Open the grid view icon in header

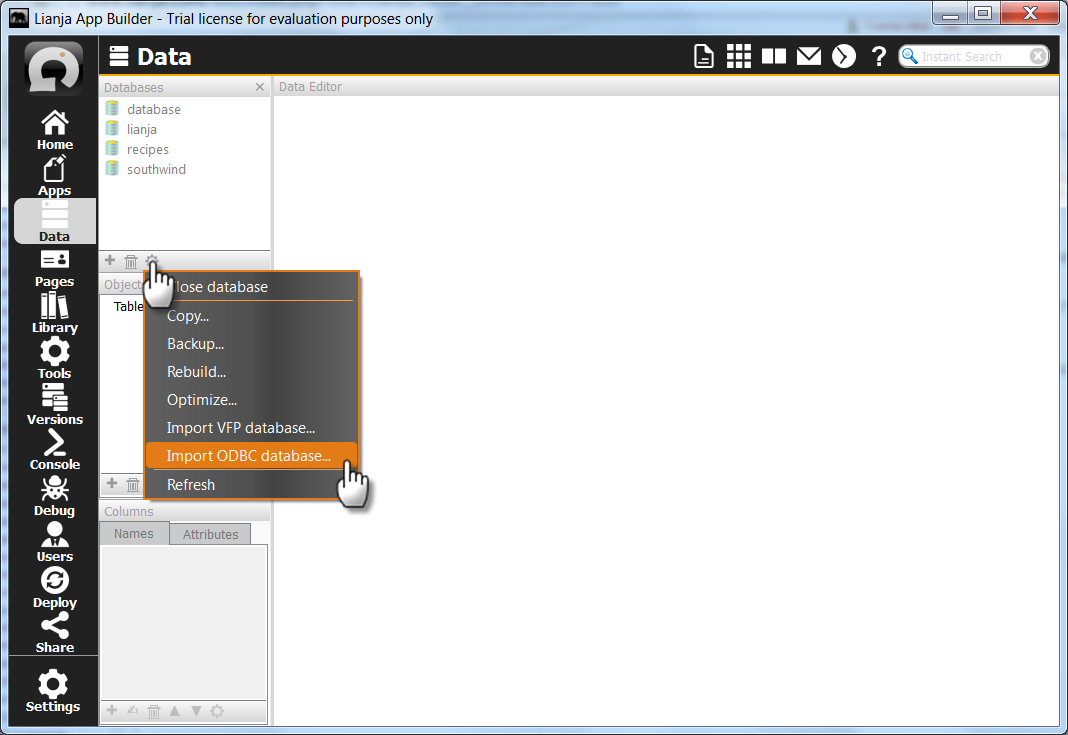click(738, 57)
